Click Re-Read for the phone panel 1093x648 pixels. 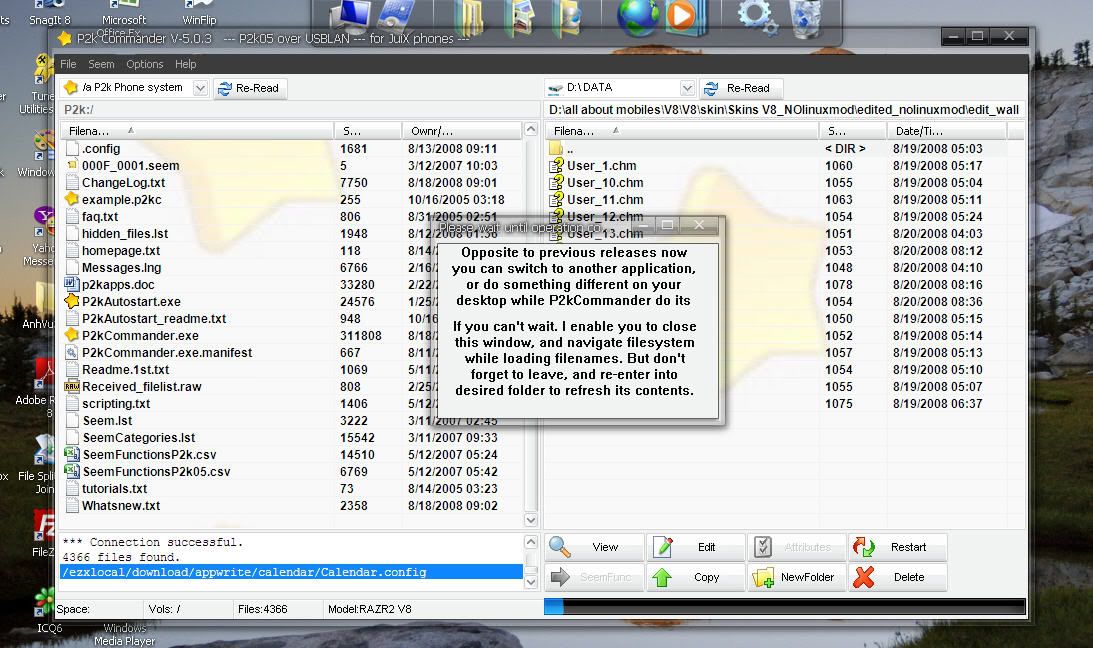[x=250, y=88]
